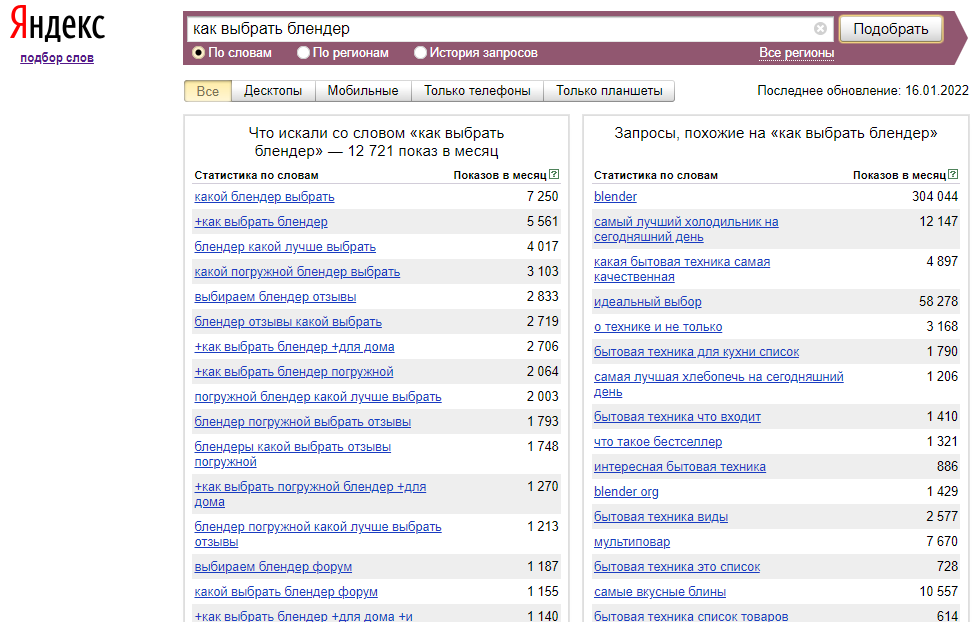Image resolution: width=980 pixels, height=622 pixels.
Task: Open the exact query +как выбрать блендер +для дома
Action: click(x=294, y=347)
